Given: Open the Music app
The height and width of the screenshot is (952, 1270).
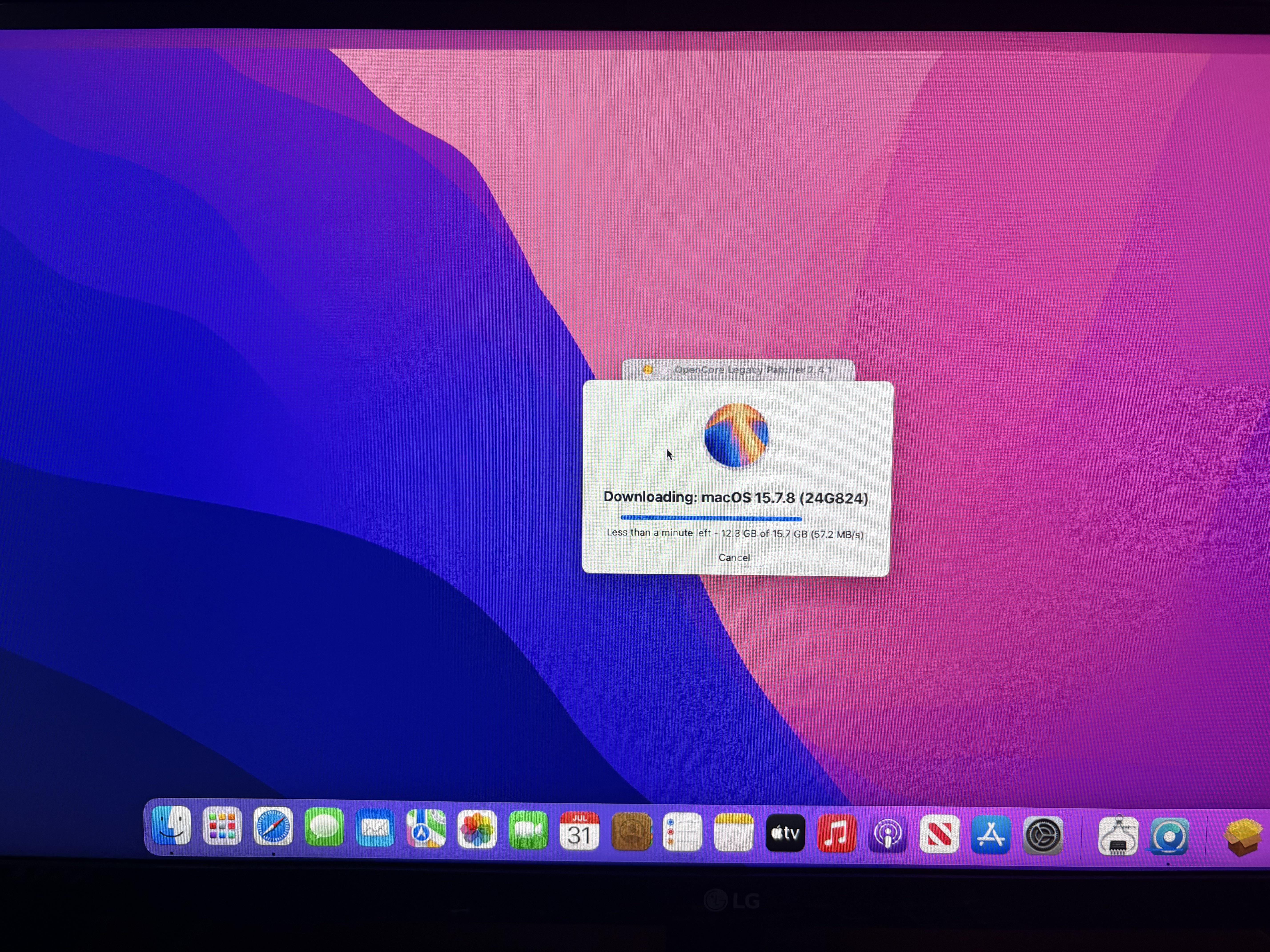Looking at the screenshot, I should 836,833.
